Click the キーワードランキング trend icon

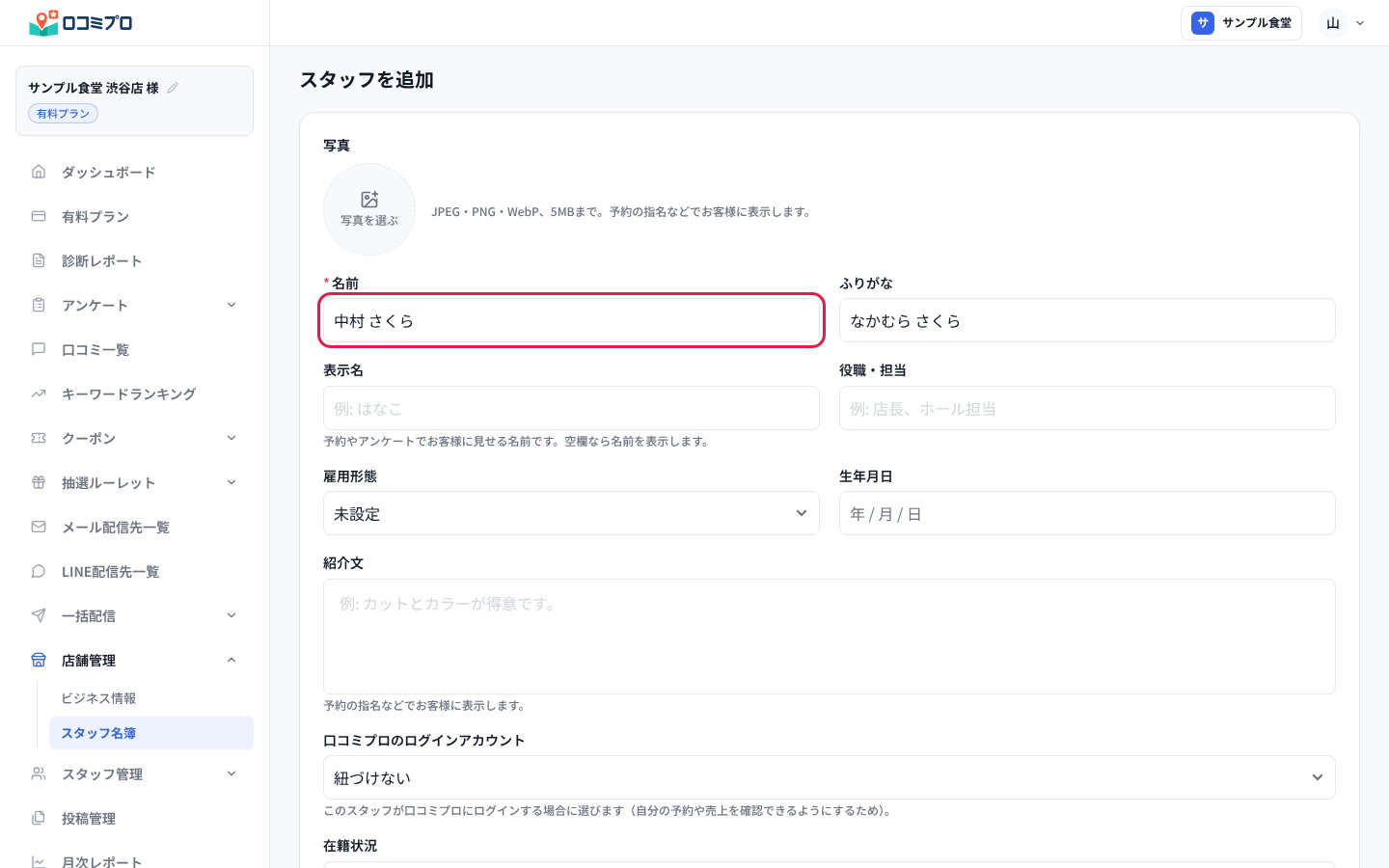pos(39,393)
